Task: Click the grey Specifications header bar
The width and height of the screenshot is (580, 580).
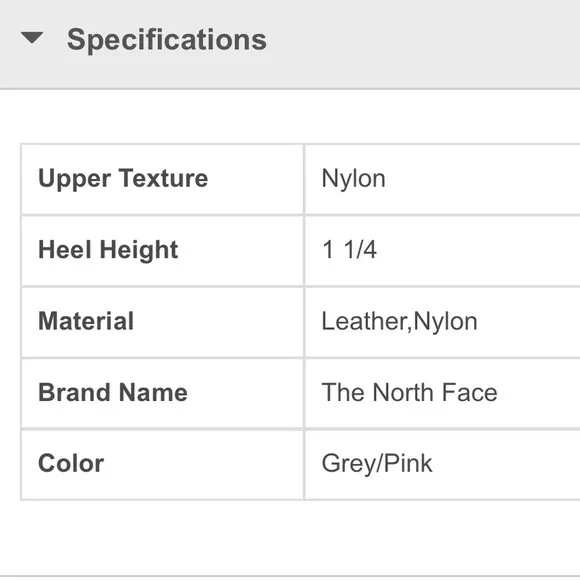Action: [x=290, y=44]
